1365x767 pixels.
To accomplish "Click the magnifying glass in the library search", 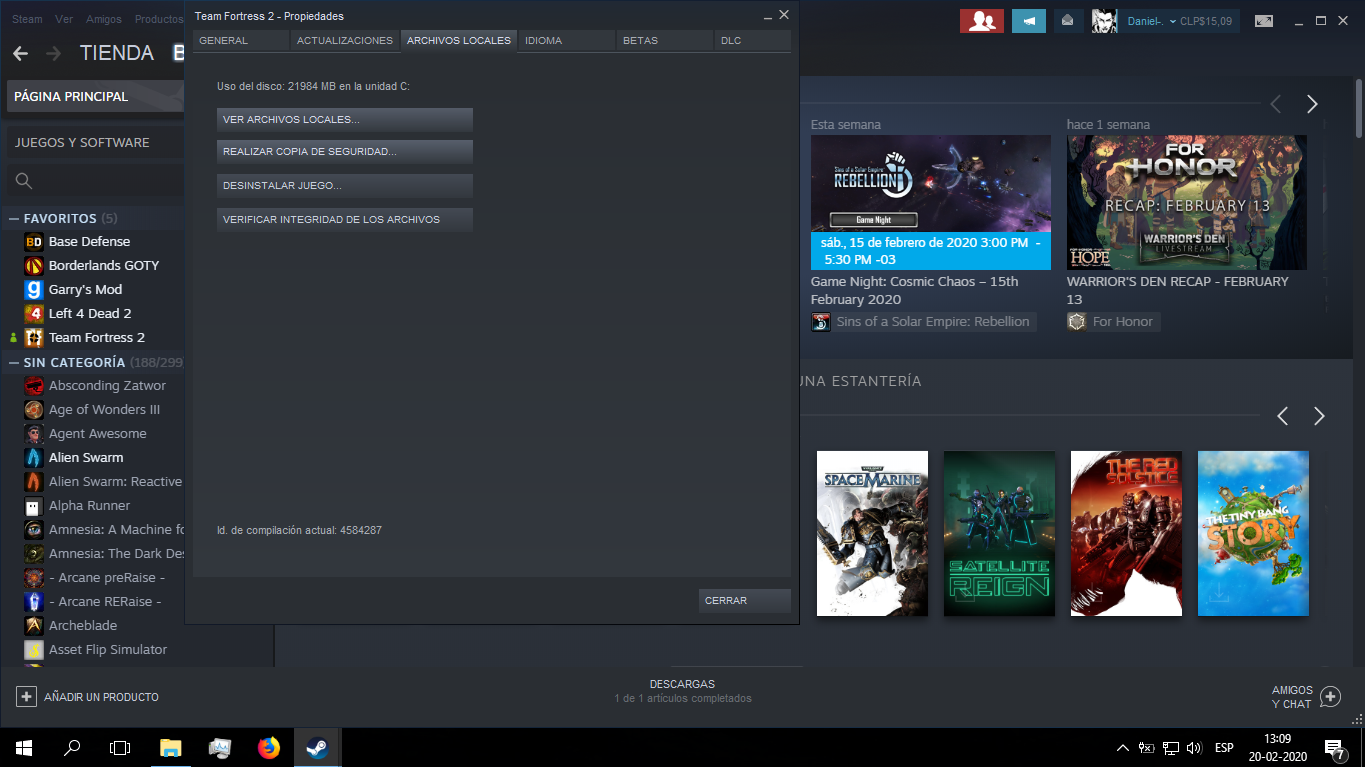I will pos(24,181).
